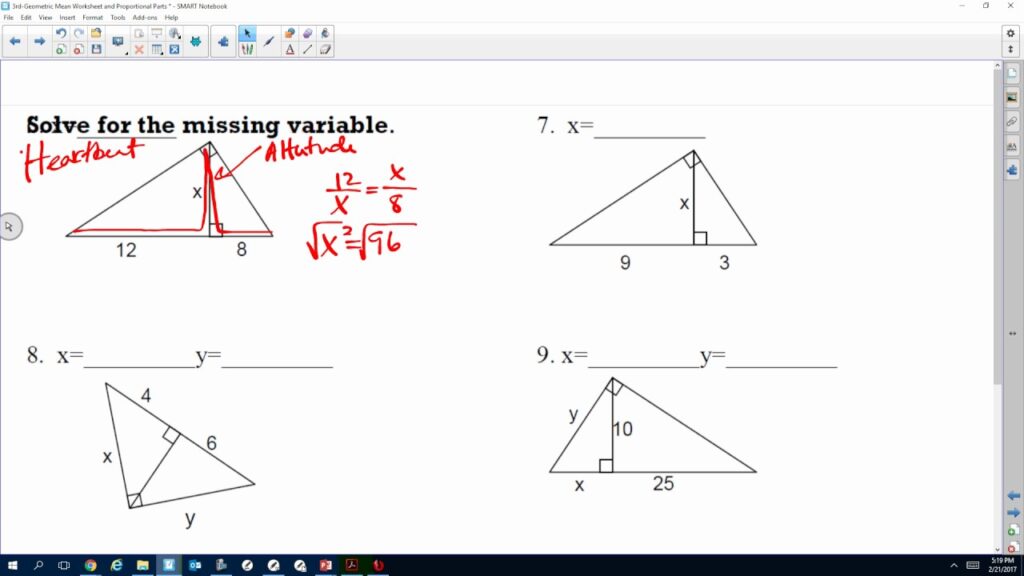Open File Explorer from the taskbar
The height and width of the screenshot is (576, 1024).
pyautogui.click(x=142, y=565)
